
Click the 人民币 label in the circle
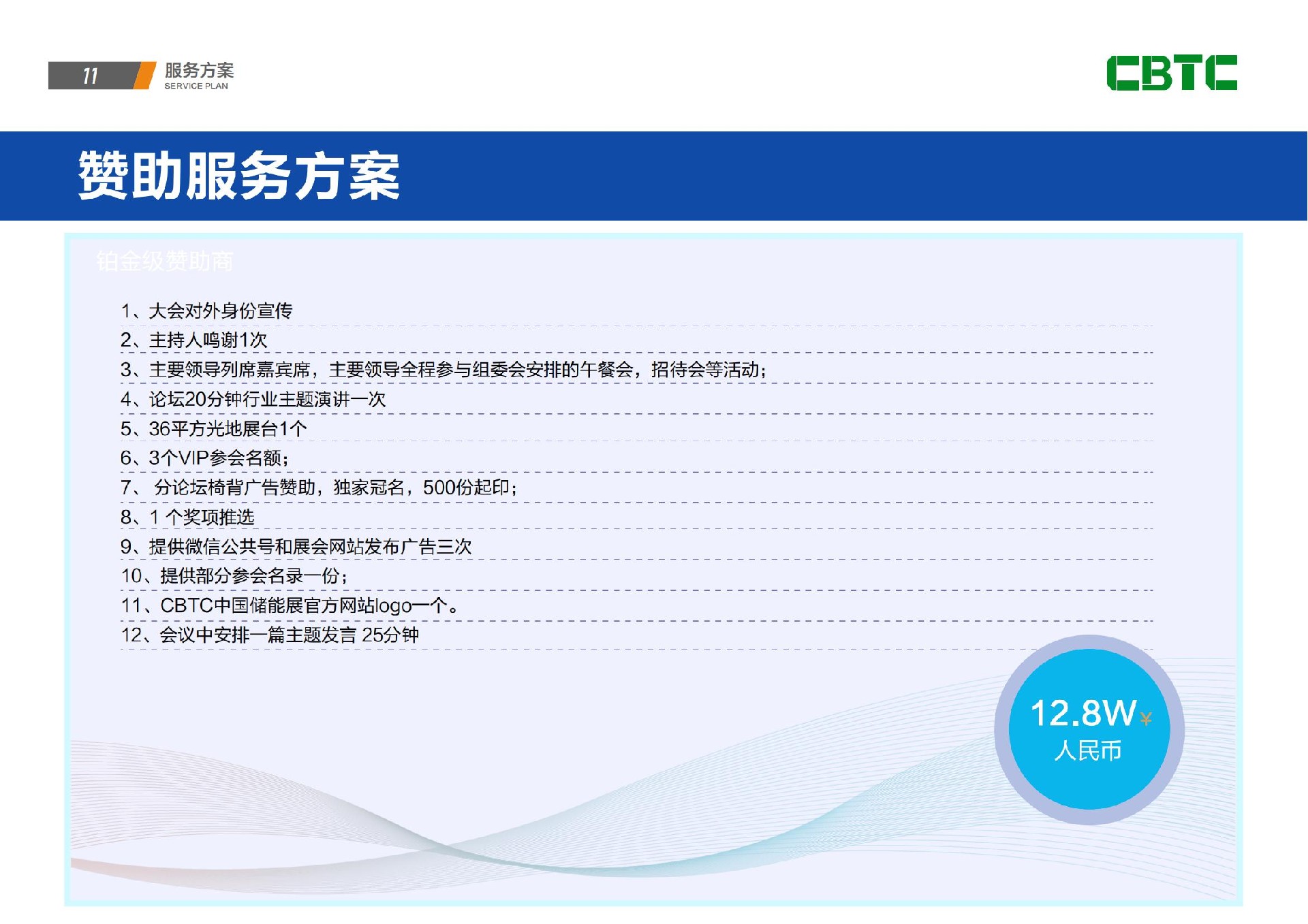click(x=1088, y=750)
